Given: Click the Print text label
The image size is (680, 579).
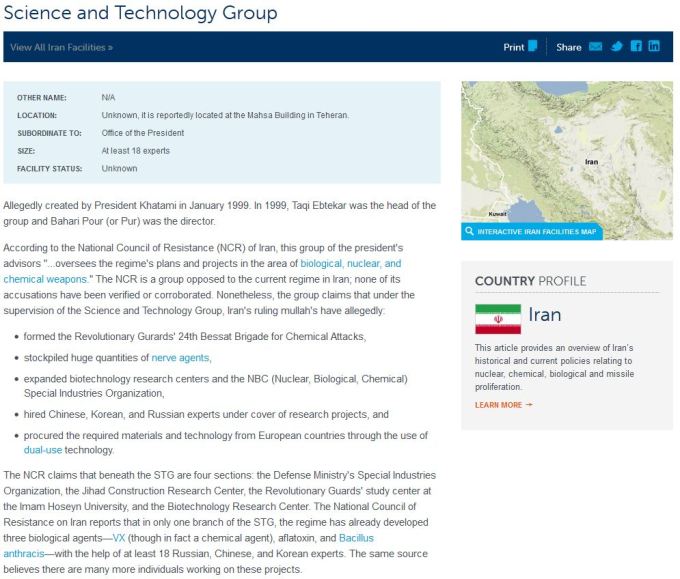Looking at the screenshot, I should tap(513, 47).
